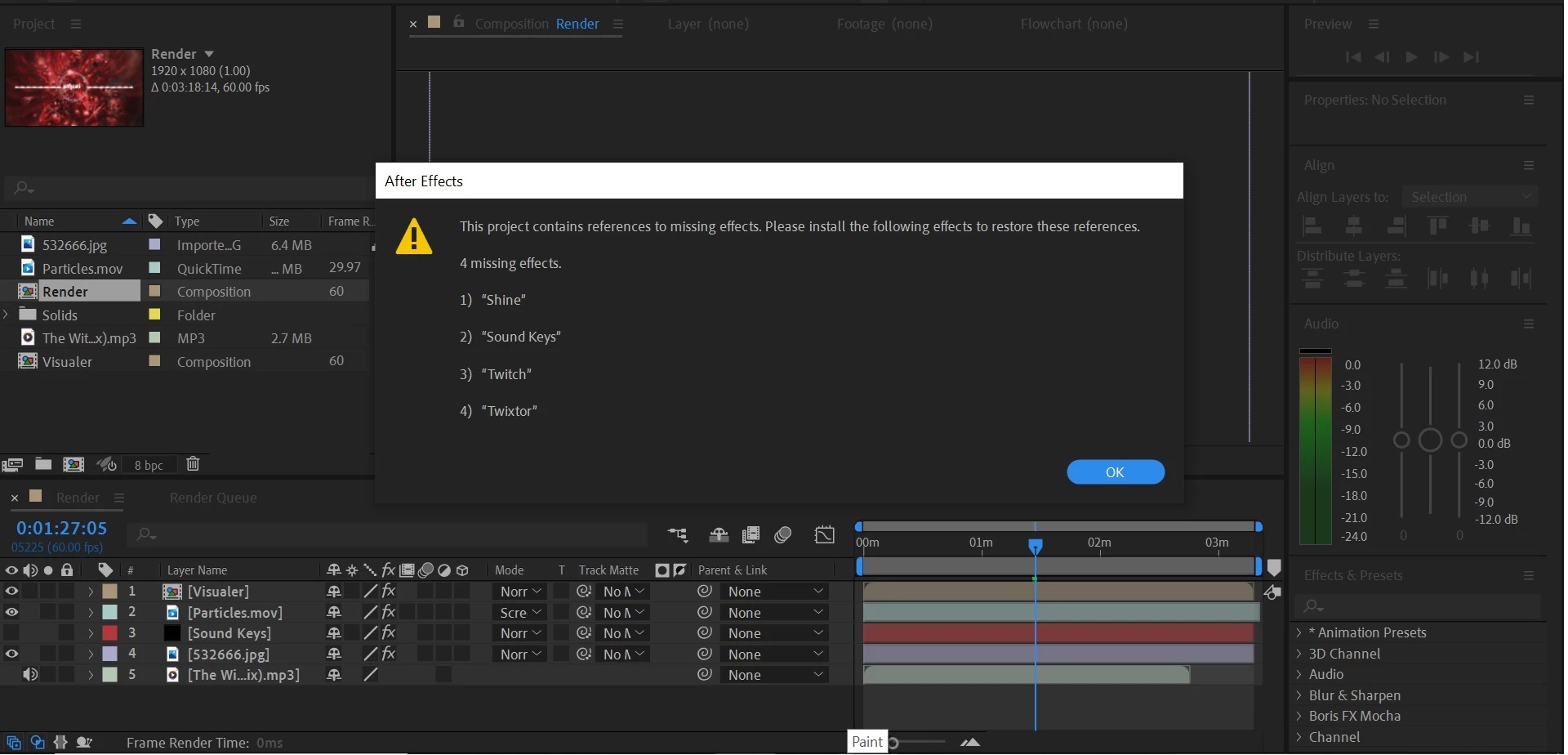
Task: Click the Align Horizontal Center icon
Action: (x=1354, y=226)
